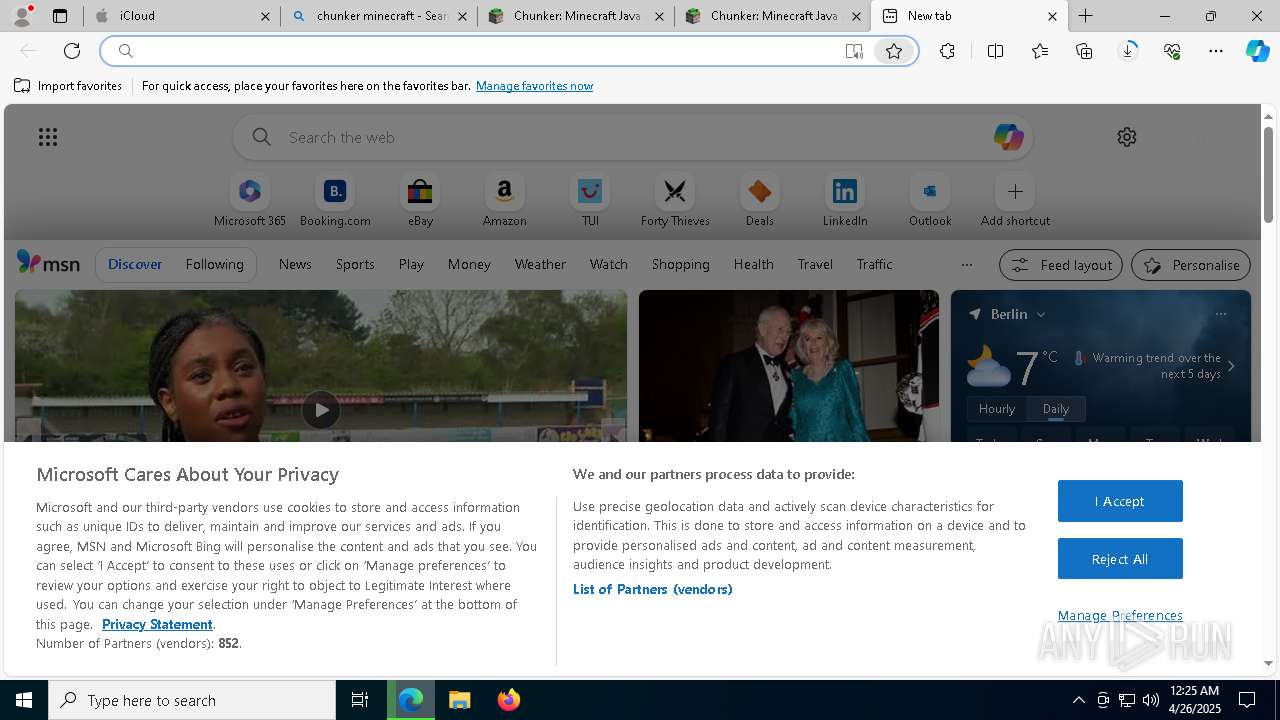Viewport: 1280px width, 720px height.
Task: Open the tab actions menu icon
Action: pos(60,16)
